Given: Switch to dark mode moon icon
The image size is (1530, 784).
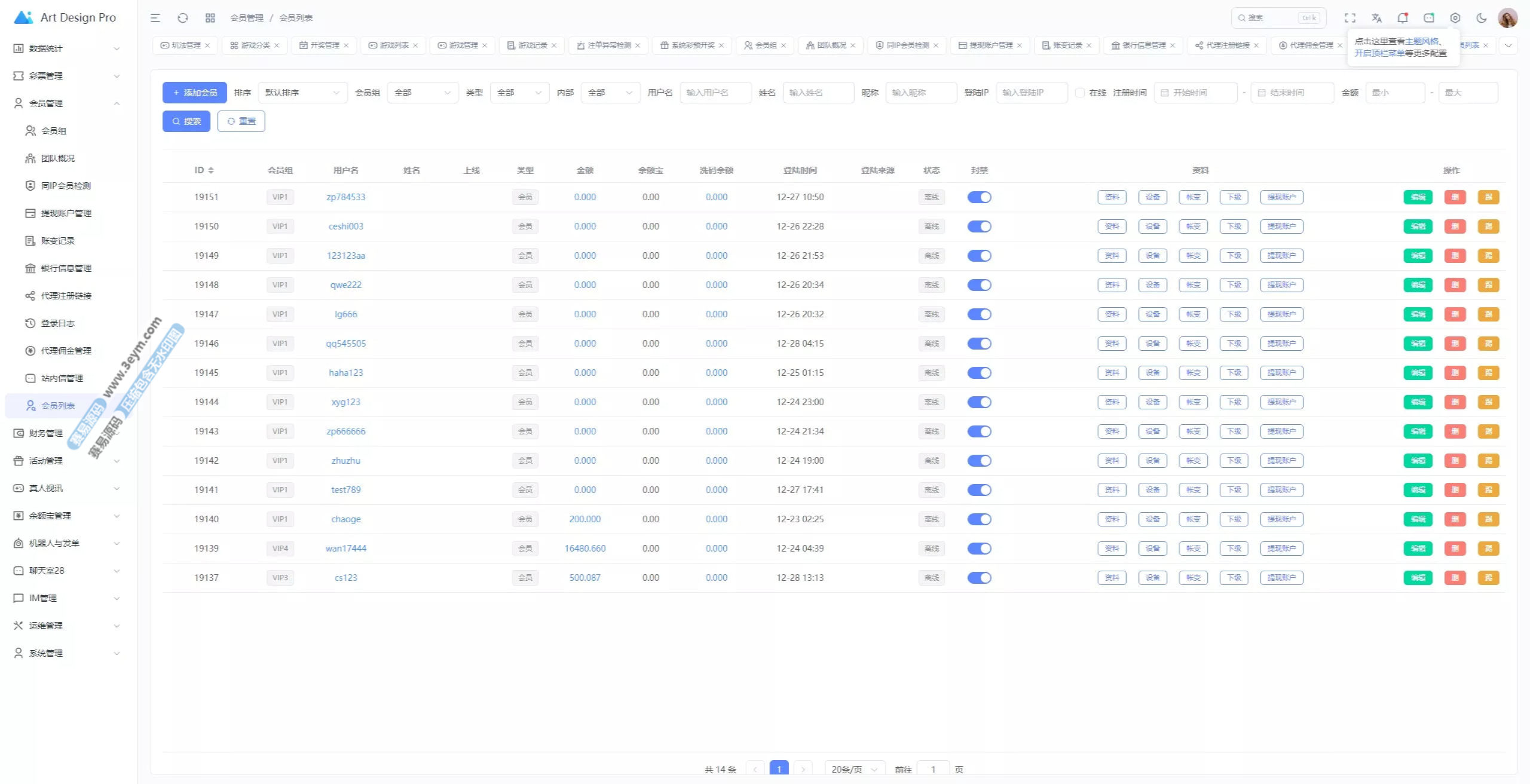Looking at the screenshot, I should coord(1482,18).
